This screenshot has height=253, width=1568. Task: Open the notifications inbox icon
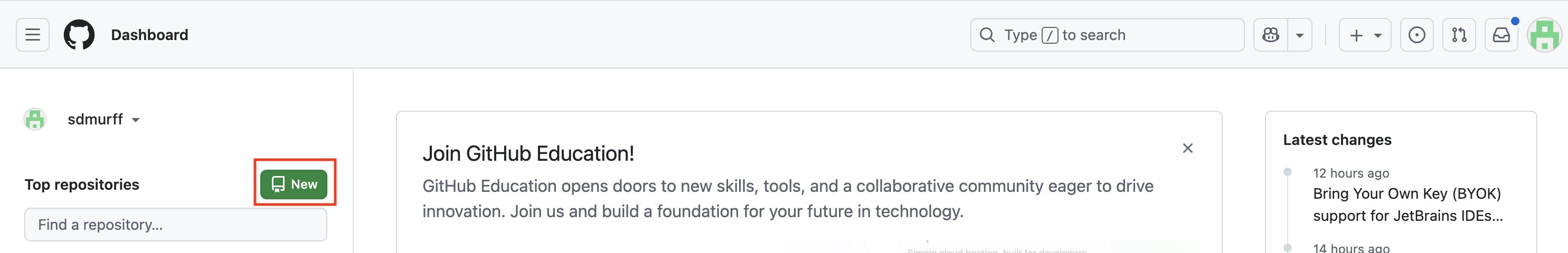pyautogui.click(x=1501, y=35)
